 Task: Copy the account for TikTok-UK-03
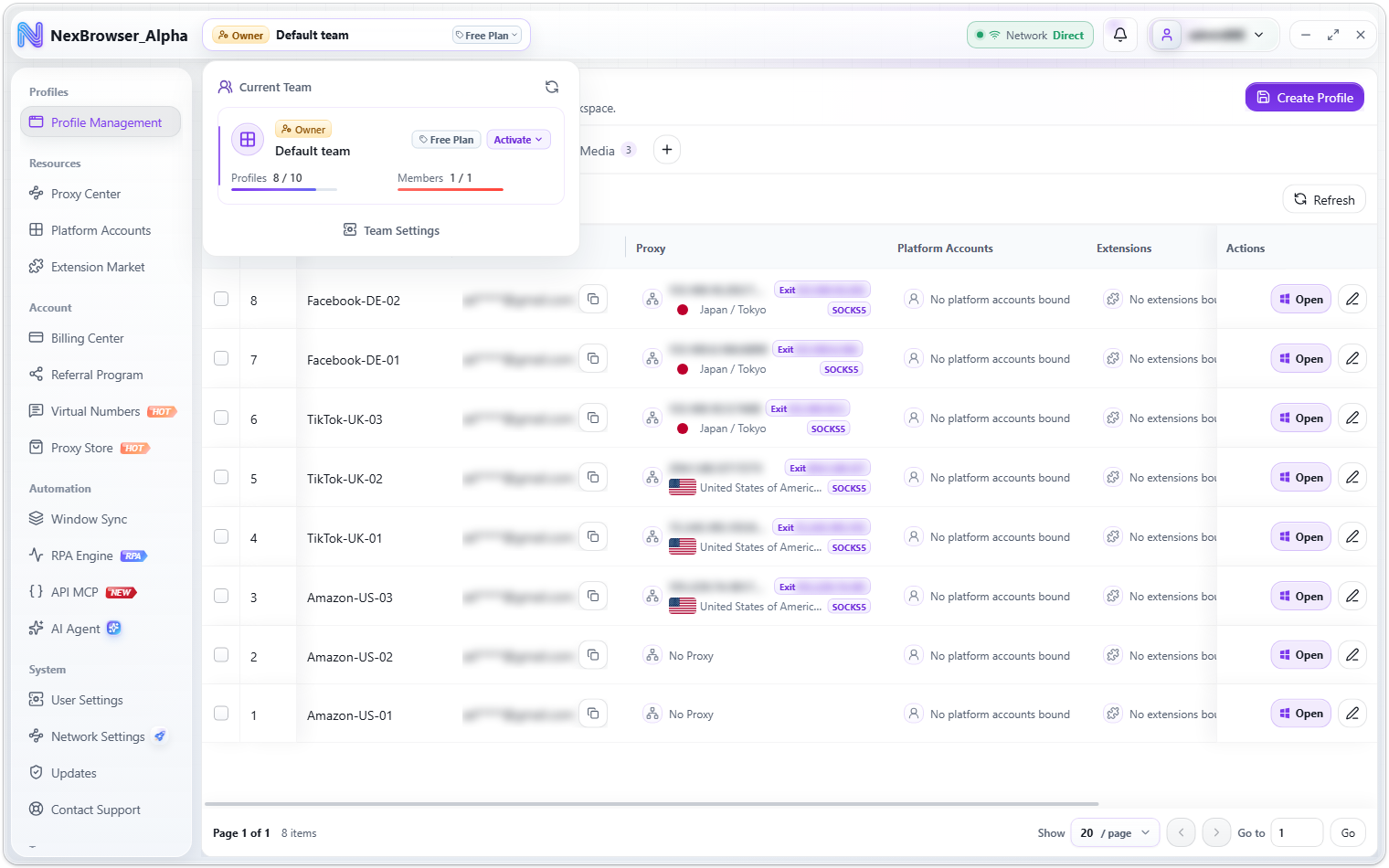pyautogui.click(x=593, y=418)
